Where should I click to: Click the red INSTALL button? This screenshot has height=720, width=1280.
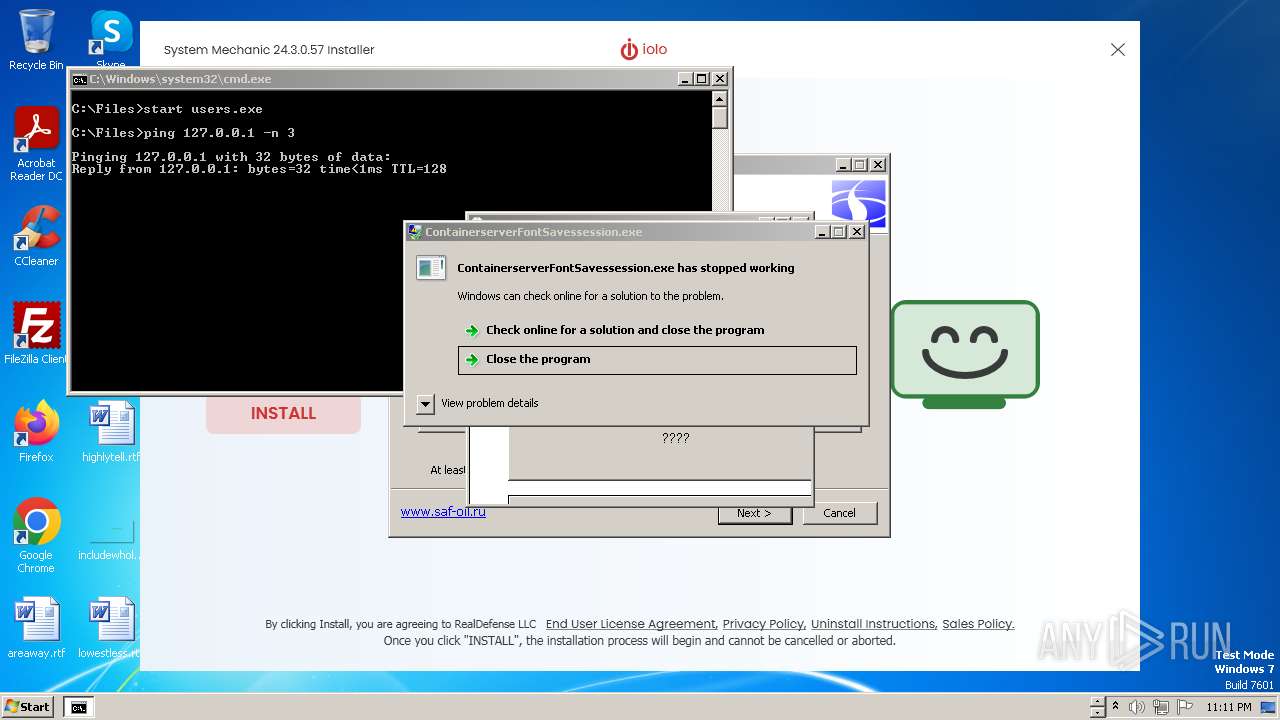coord(283,413)
